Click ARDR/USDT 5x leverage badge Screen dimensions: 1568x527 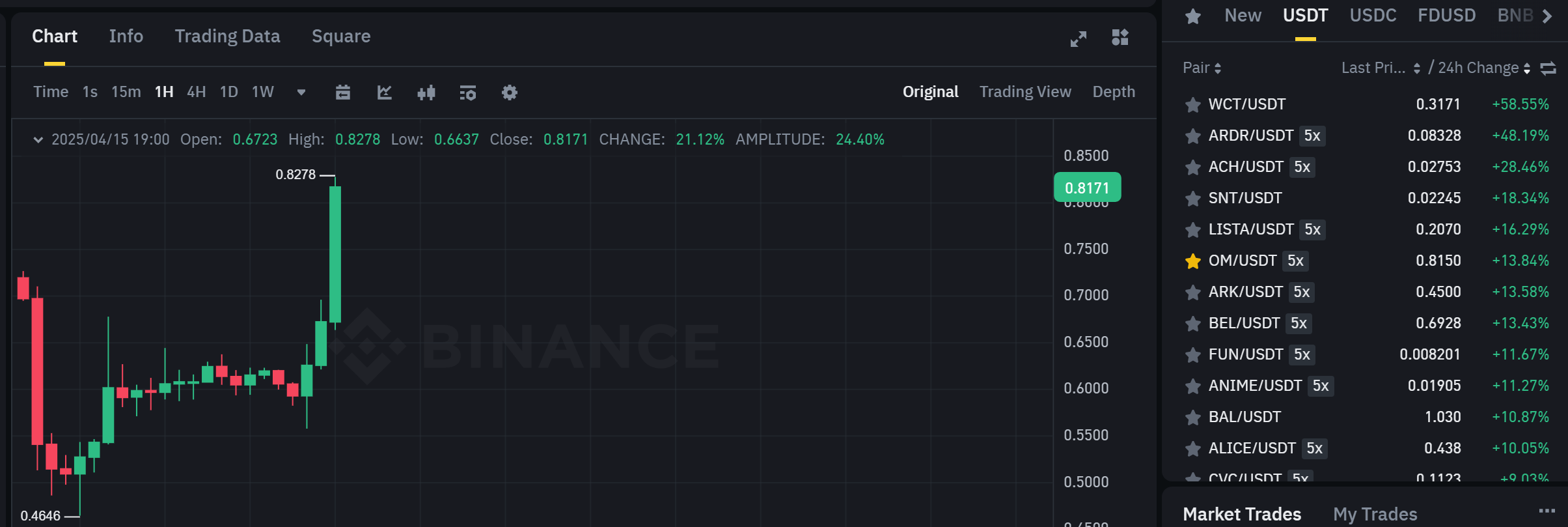coord(1312,135)
